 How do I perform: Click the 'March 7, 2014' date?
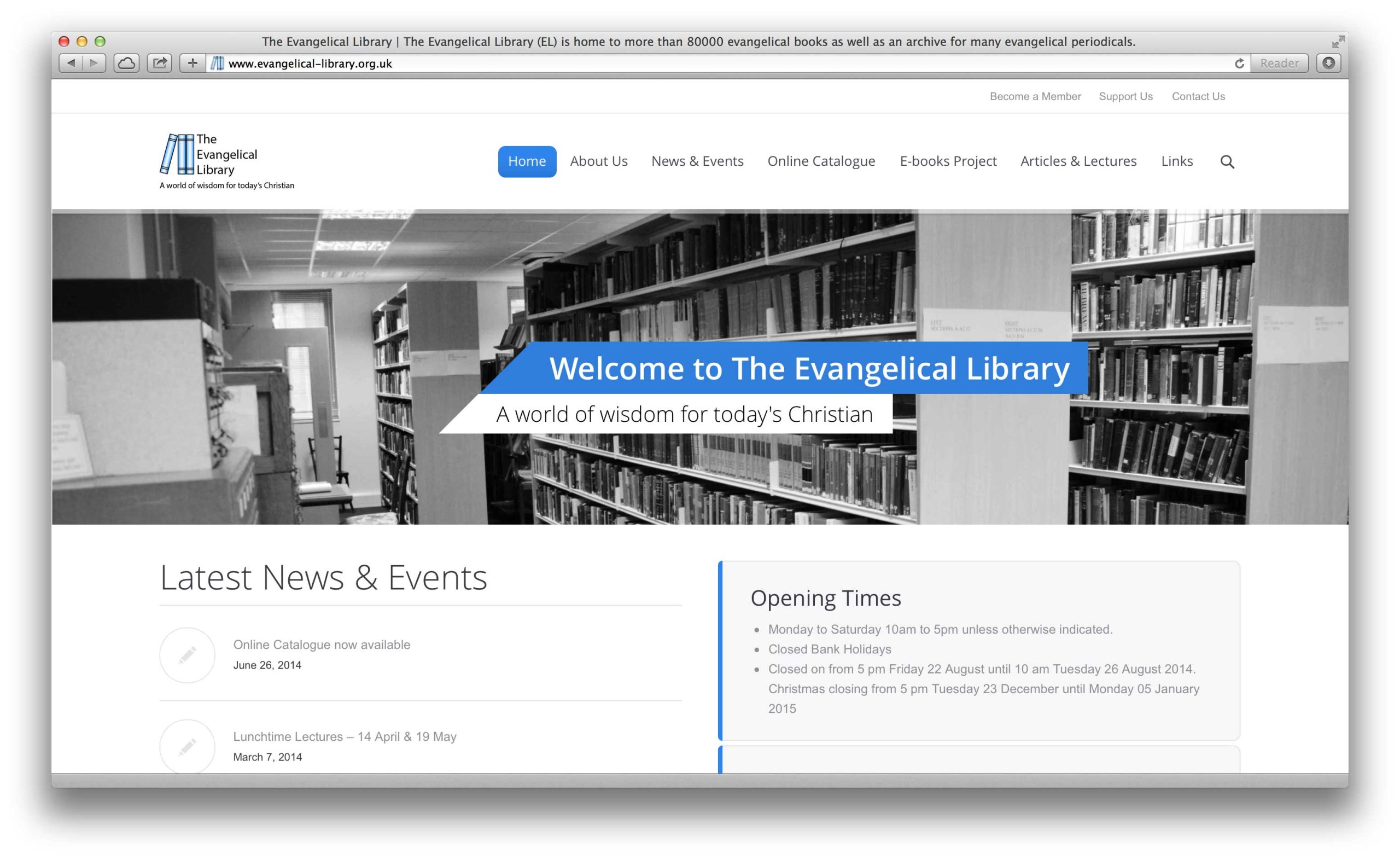point(267,757)
